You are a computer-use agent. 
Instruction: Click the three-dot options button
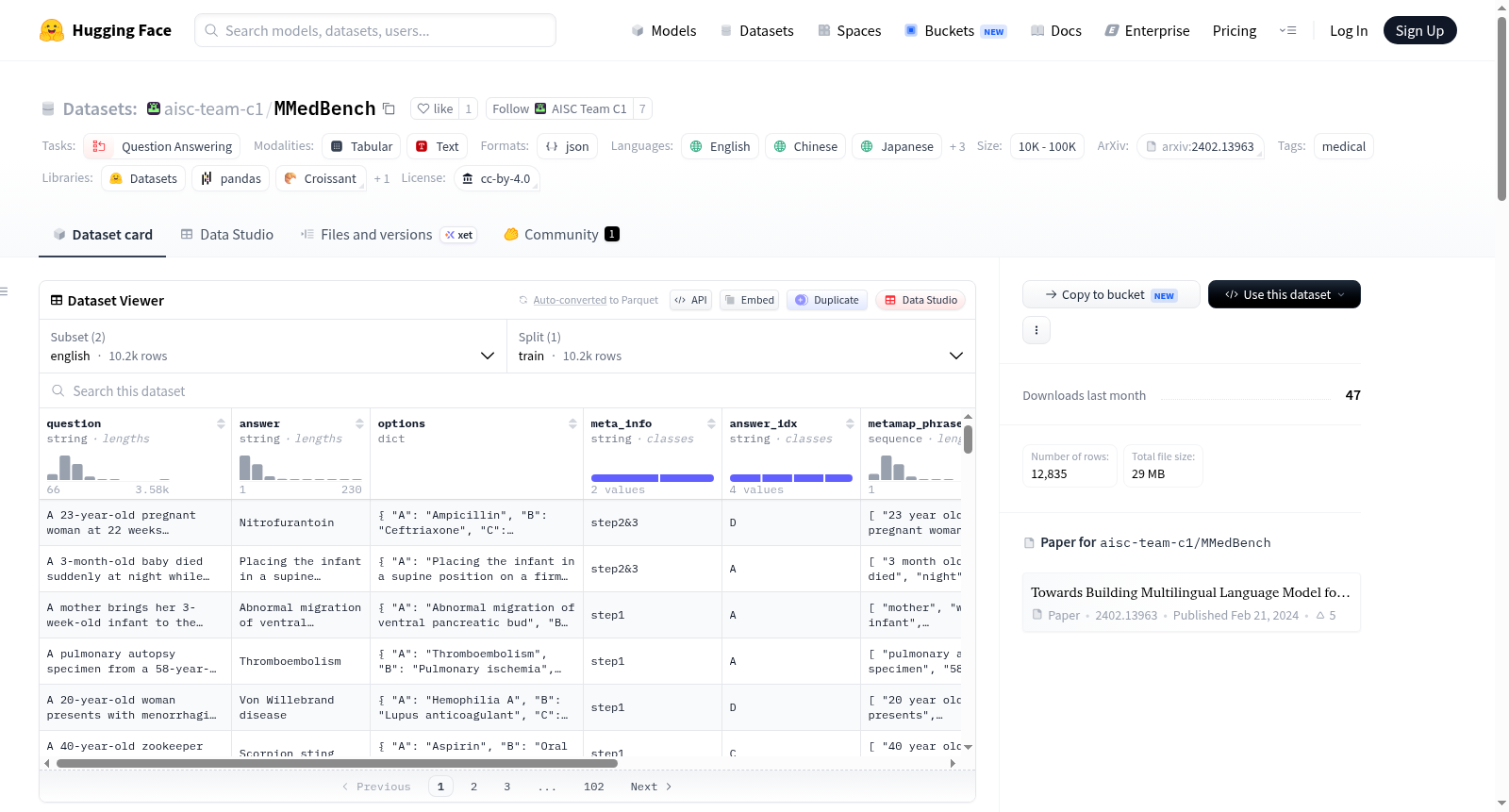coord(1036,330)
